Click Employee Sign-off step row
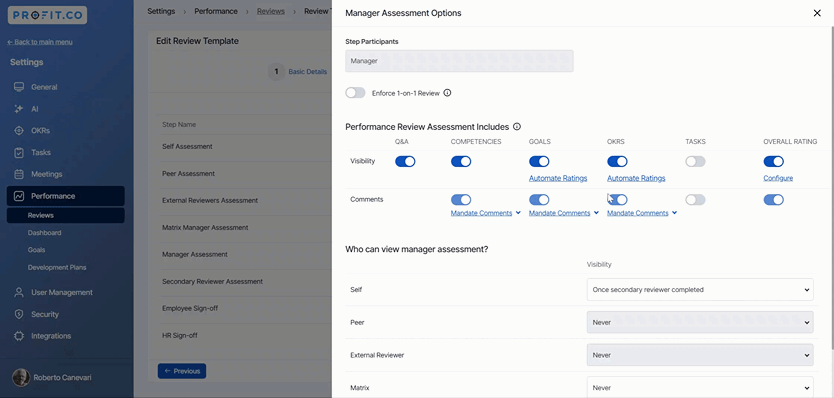The image size is (834, 398). (244, 308)
